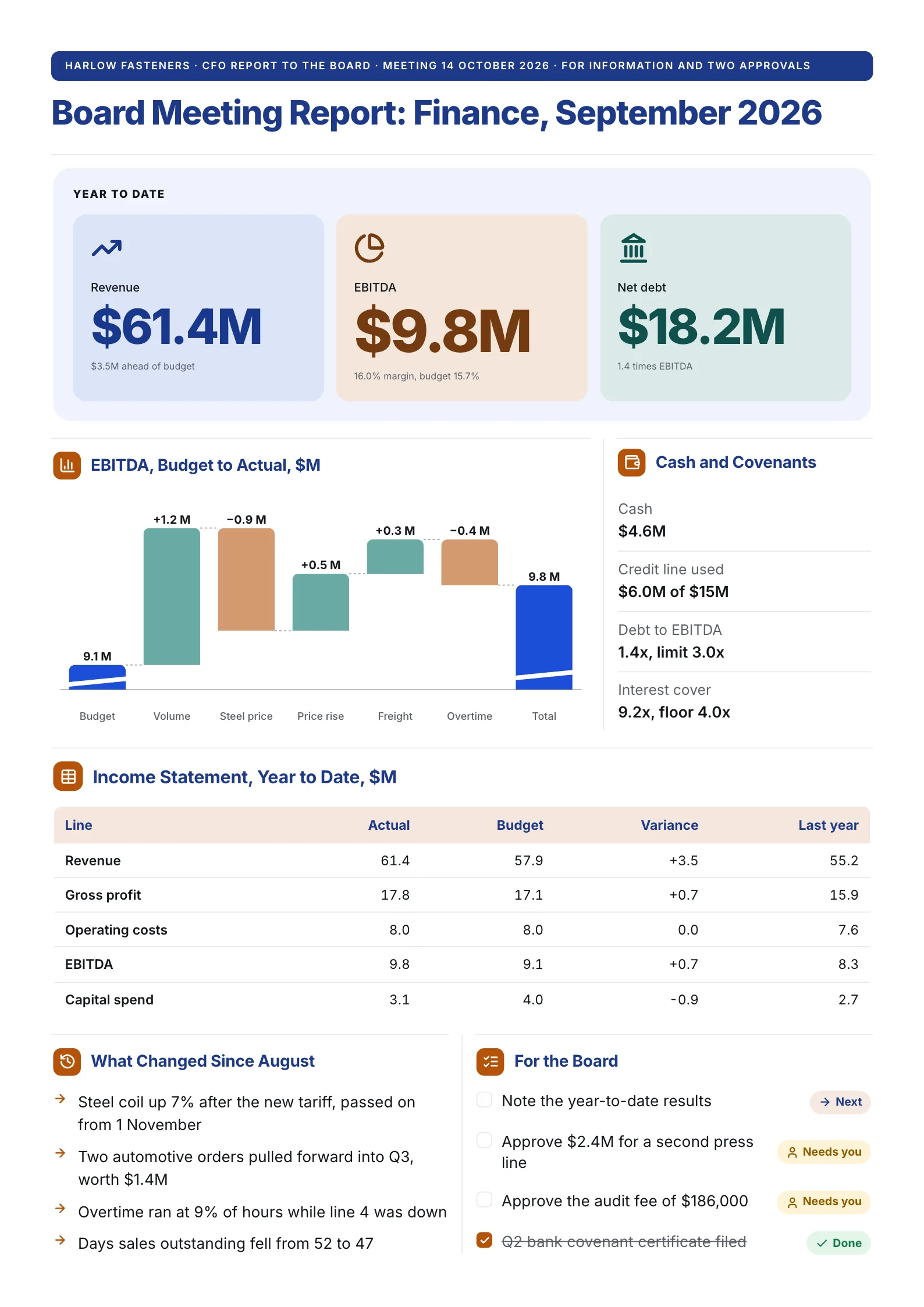Click Needs you badge for audit fee

[x=824, y=1201]
